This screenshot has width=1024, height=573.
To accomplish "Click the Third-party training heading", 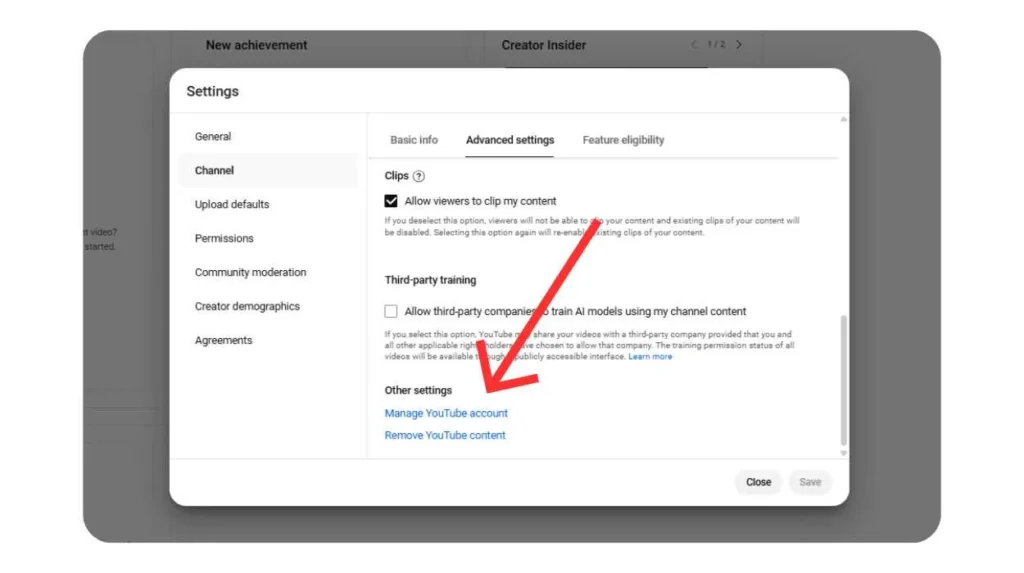I will [x=430, y=280].
